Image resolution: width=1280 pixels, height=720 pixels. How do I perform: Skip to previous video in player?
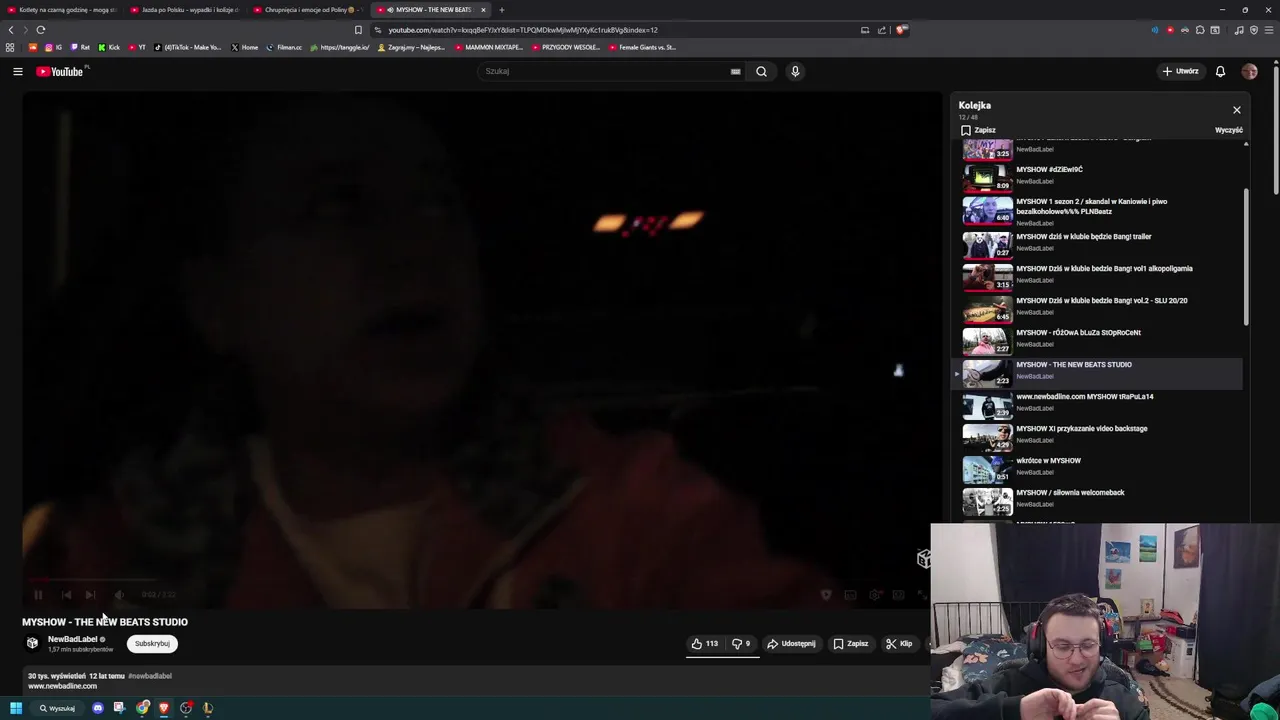66,595
